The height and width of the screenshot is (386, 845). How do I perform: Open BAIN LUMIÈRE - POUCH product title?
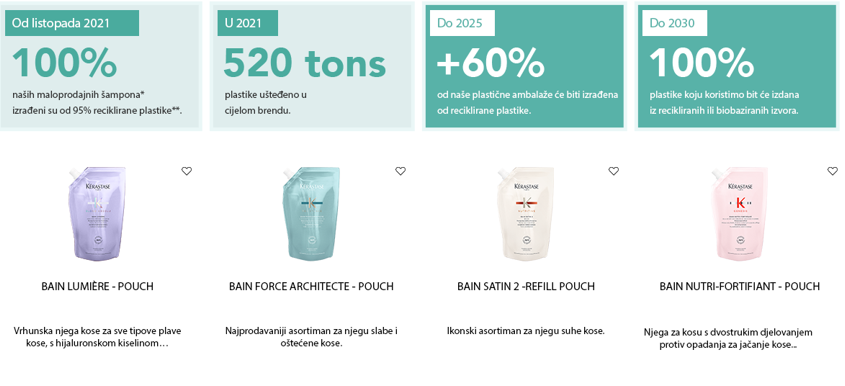[x=98, y=286]
